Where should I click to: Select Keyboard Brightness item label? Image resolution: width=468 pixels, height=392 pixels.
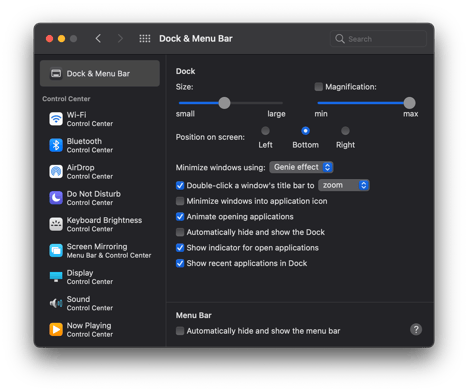[104, 220]
